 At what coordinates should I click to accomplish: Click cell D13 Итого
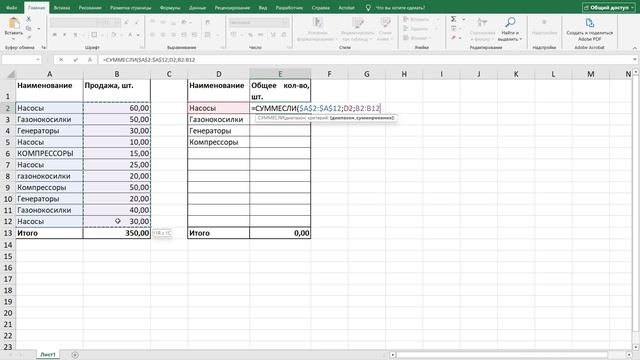(x=218, y=233)
